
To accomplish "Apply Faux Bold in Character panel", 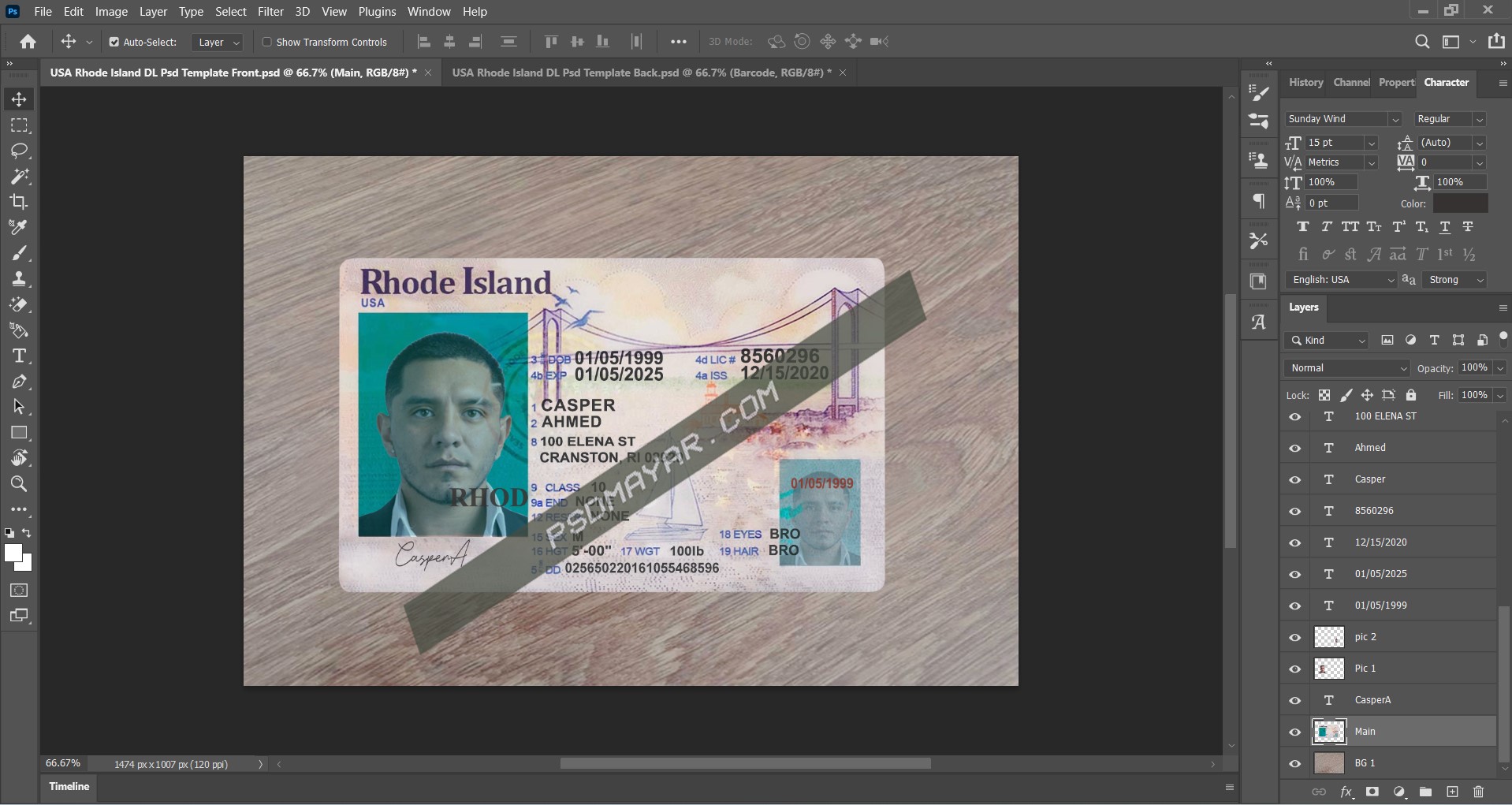I will [x=1302, y=227].
